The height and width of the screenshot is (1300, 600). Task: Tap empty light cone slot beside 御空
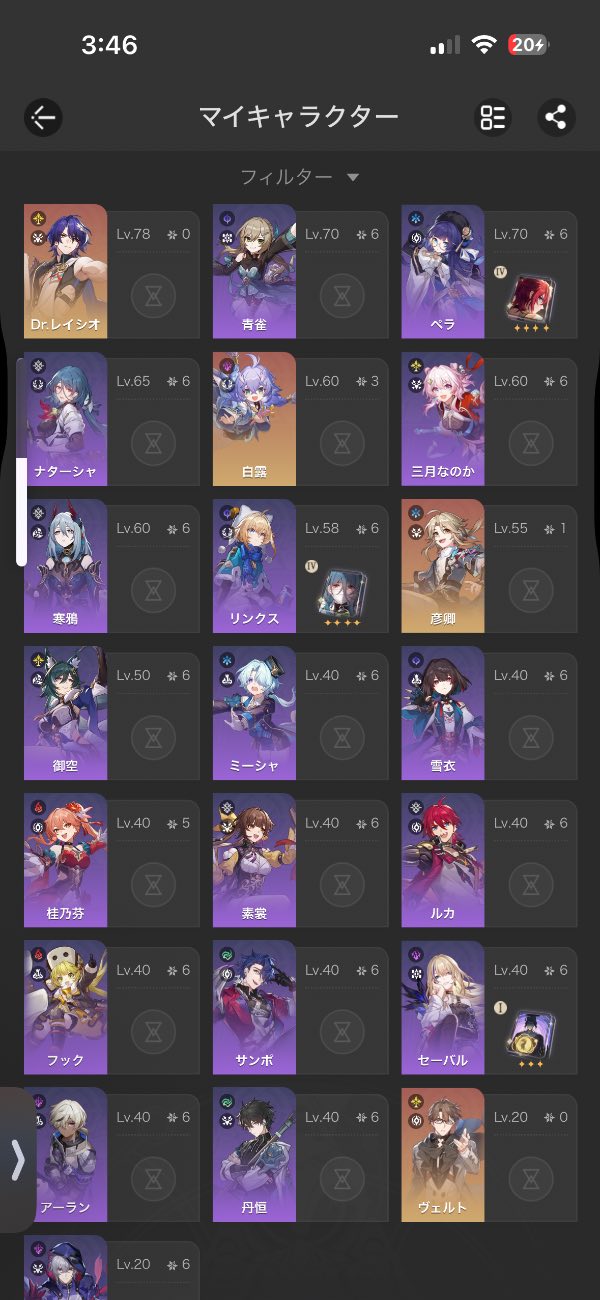point(153,737)
